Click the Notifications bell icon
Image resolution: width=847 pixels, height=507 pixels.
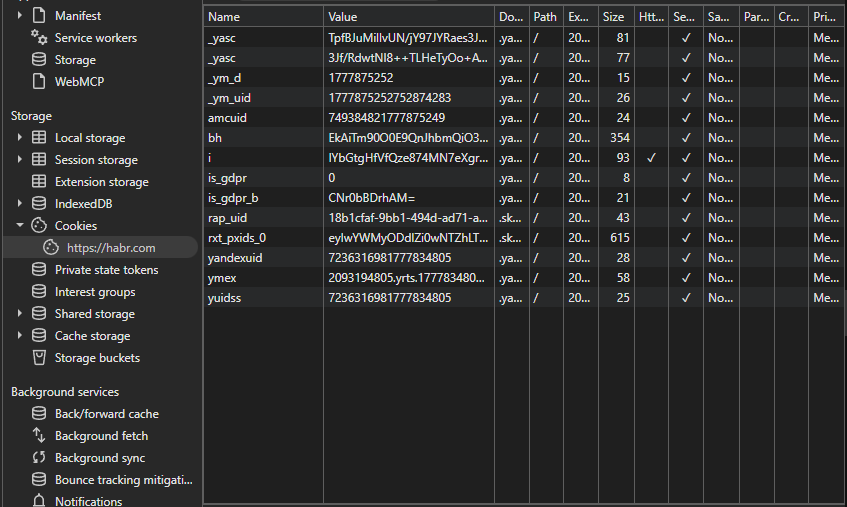click(39, 501)
